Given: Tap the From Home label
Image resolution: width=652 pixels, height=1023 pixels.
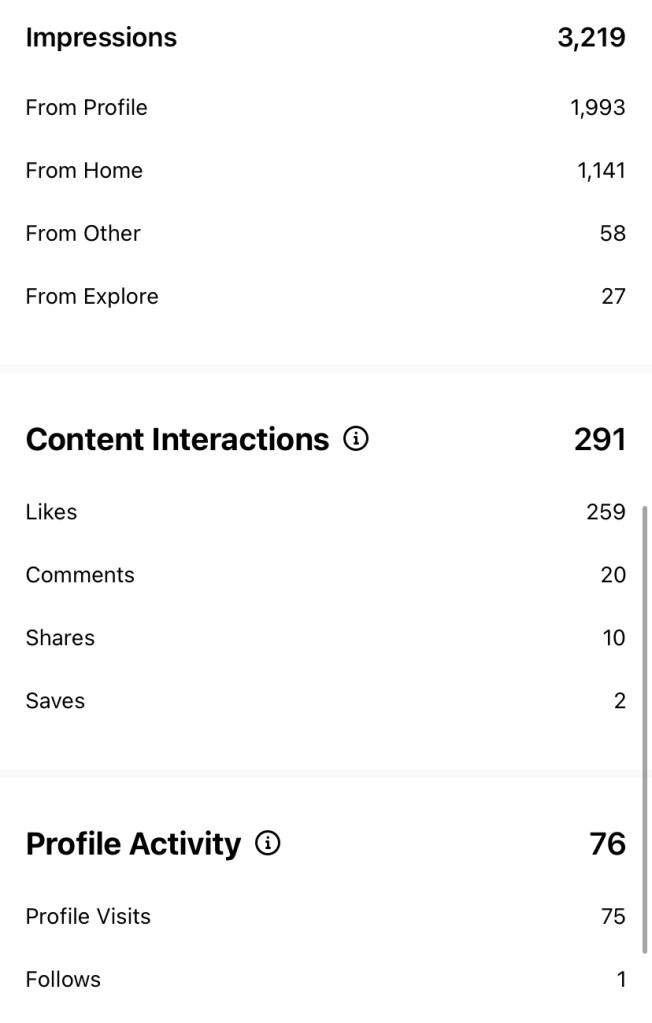Looking at the screenshot, I should 84,171.
